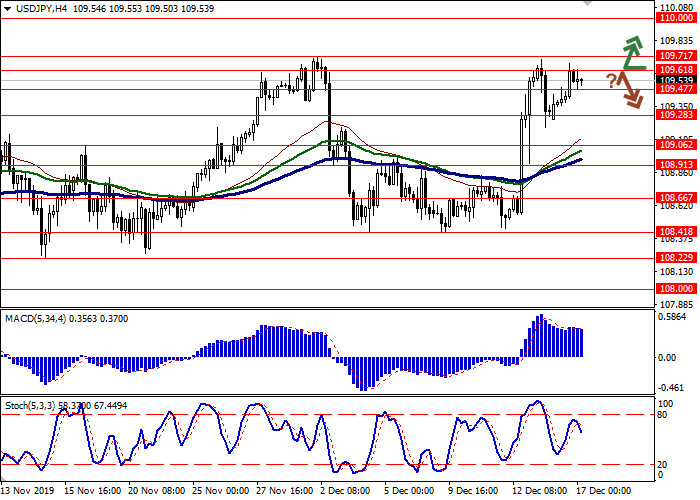
Task: Select the 110.000 resistance level label
Action: coord(676,18)
